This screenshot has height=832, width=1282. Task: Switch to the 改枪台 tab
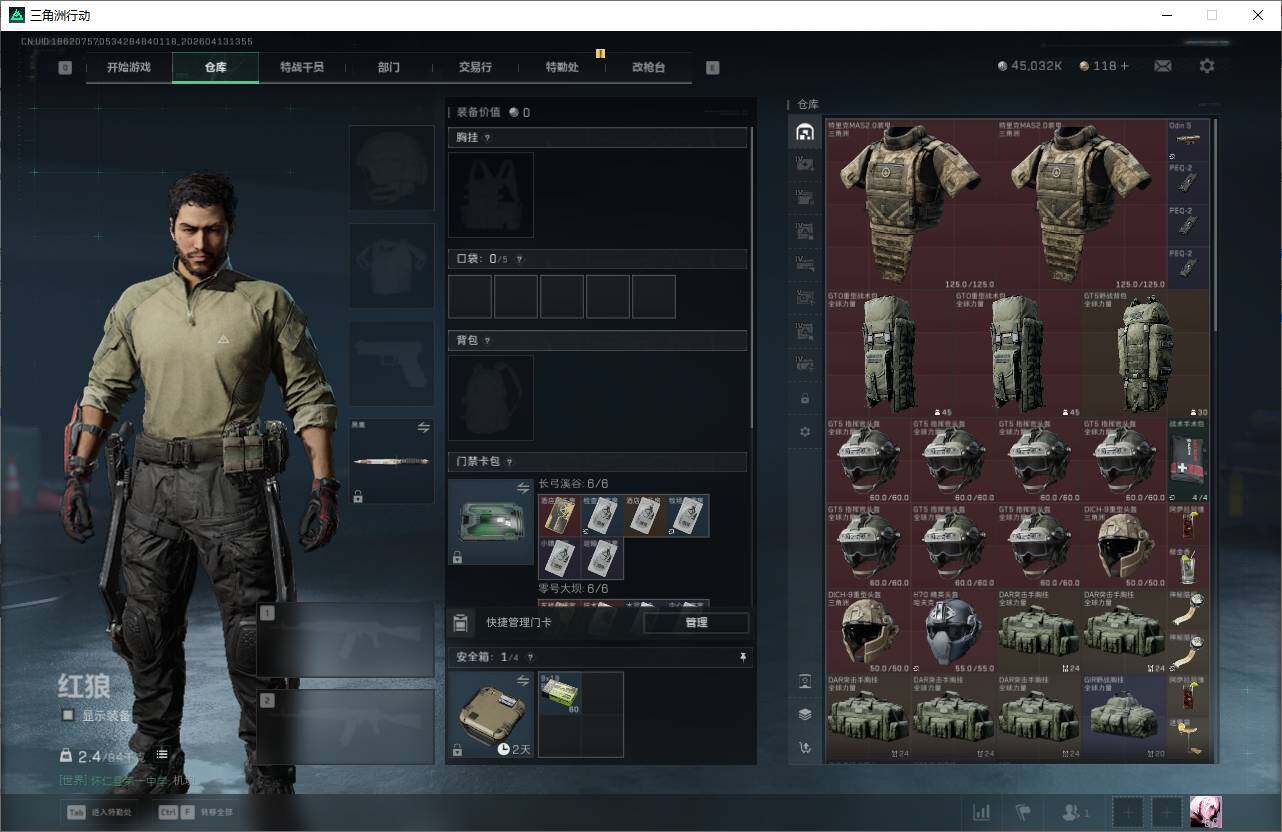648,67
